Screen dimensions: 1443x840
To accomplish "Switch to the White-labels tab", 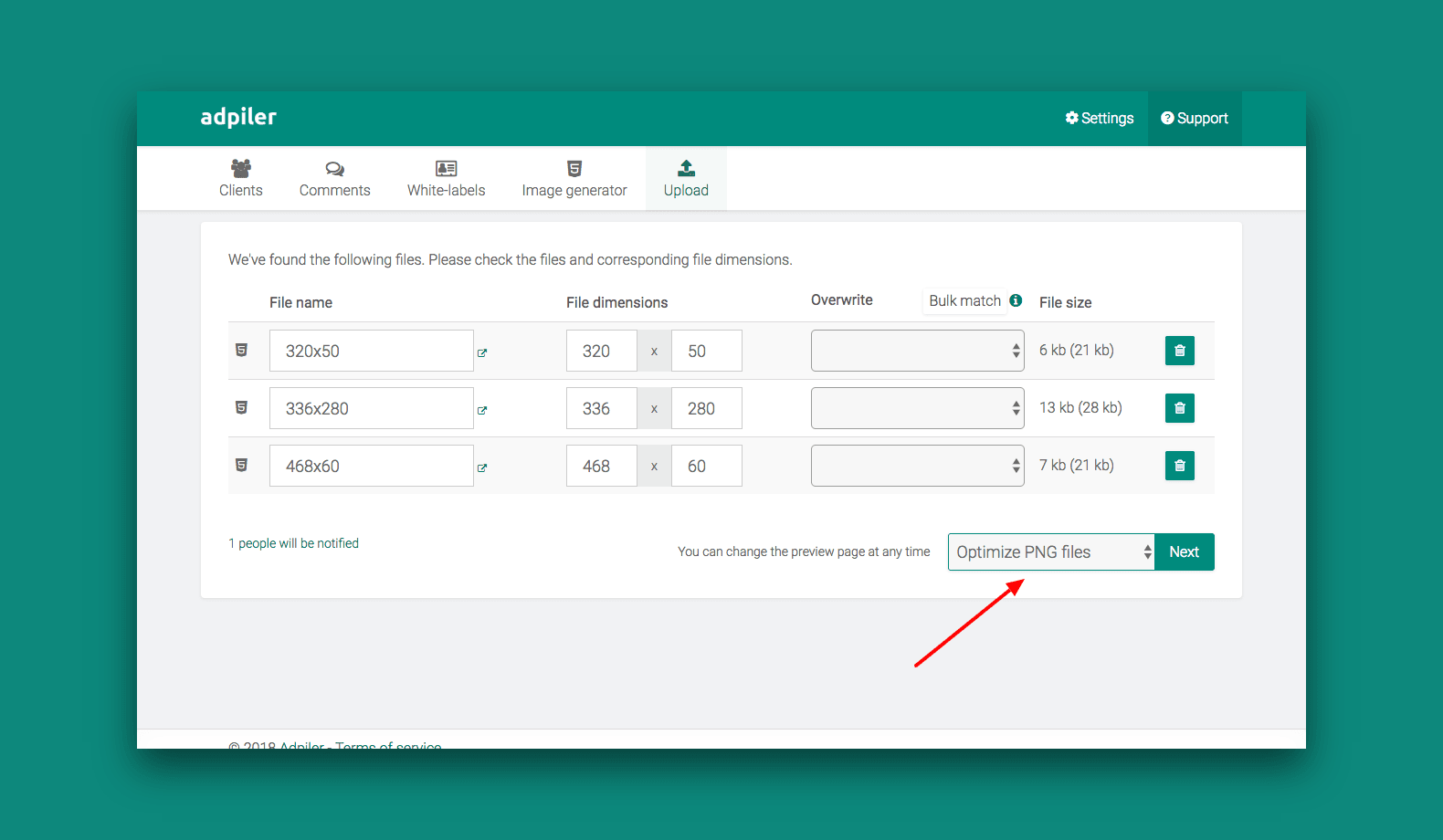I will coord(447,178).
